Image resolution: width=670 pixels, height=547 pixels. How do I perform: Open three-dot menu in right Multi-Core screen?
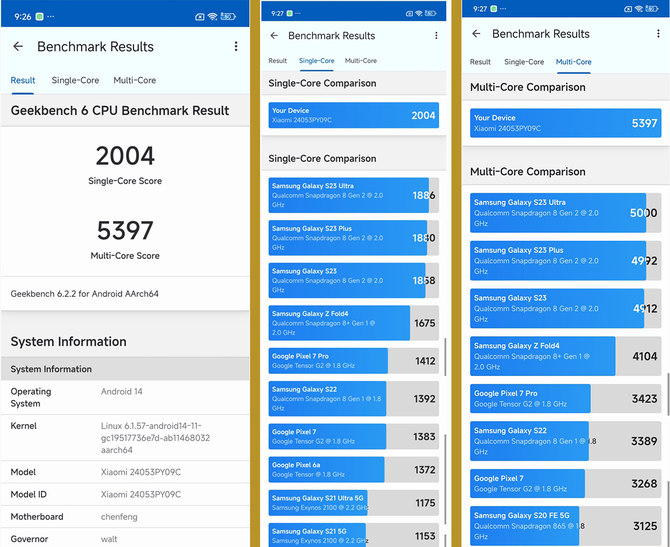point(658,33)
